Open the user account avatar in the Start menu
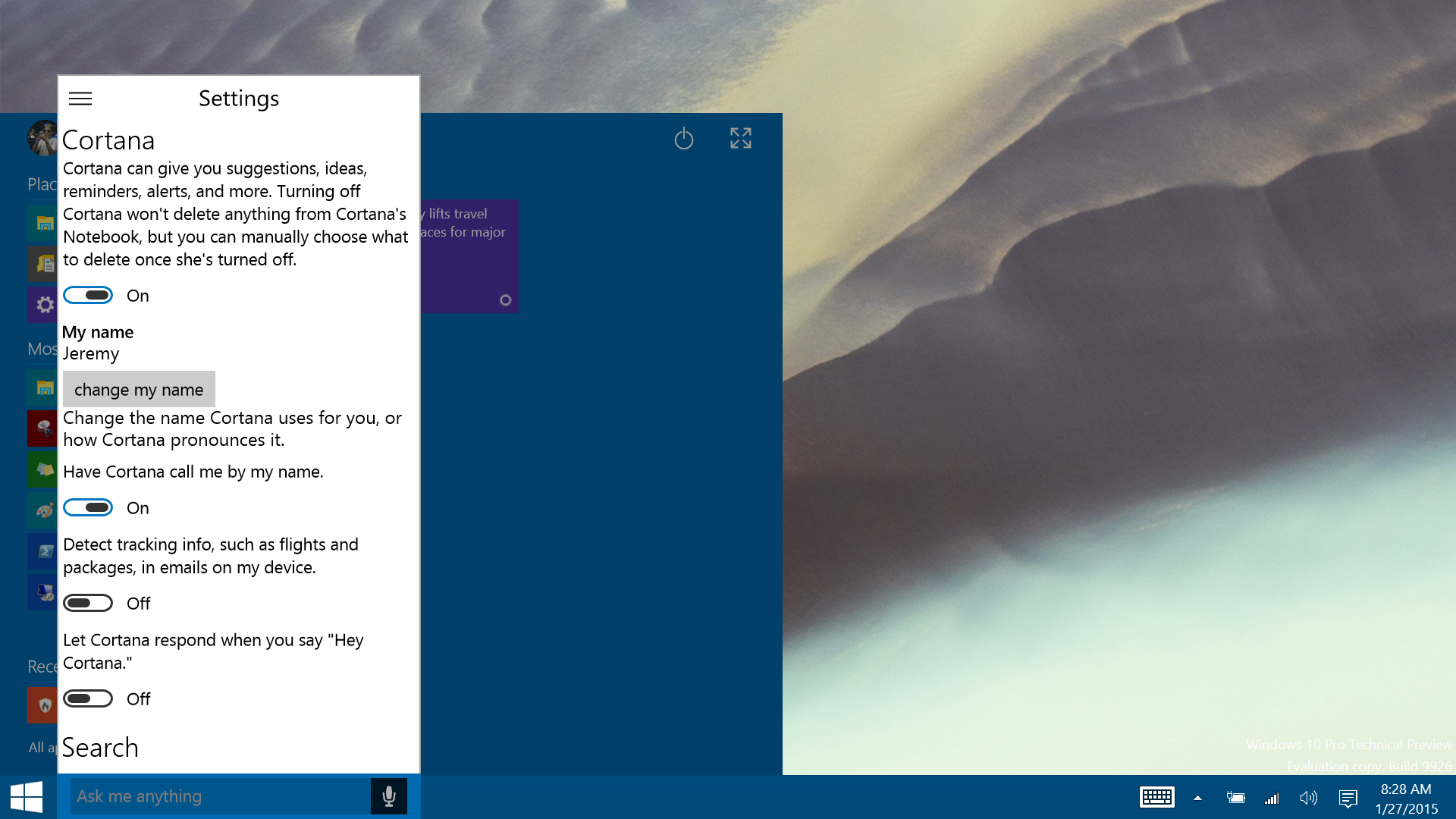Image resolution: width=1456 pixels, height=819 pixels. coord(42,138)
